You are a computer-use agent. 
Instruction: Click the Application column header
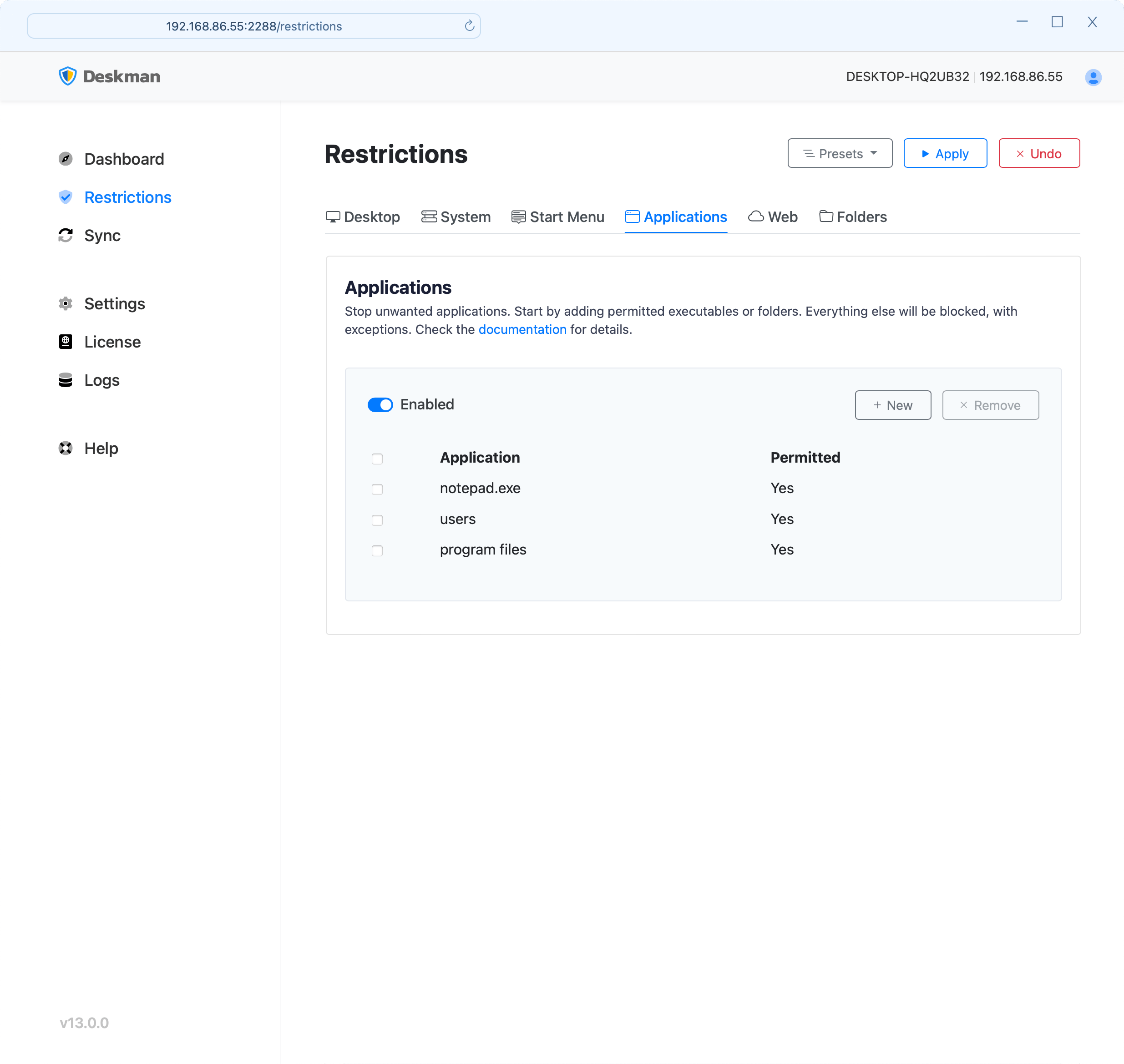click(480, 457)
